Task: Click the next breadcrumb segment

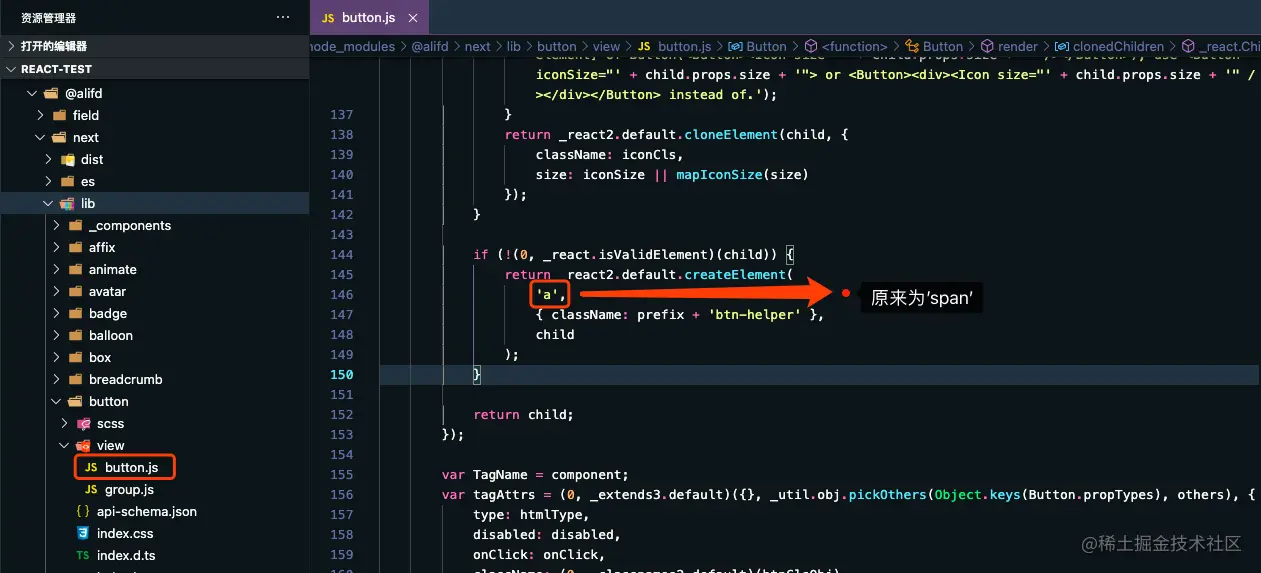Action: pyautogui.click(x=478, y=46)
